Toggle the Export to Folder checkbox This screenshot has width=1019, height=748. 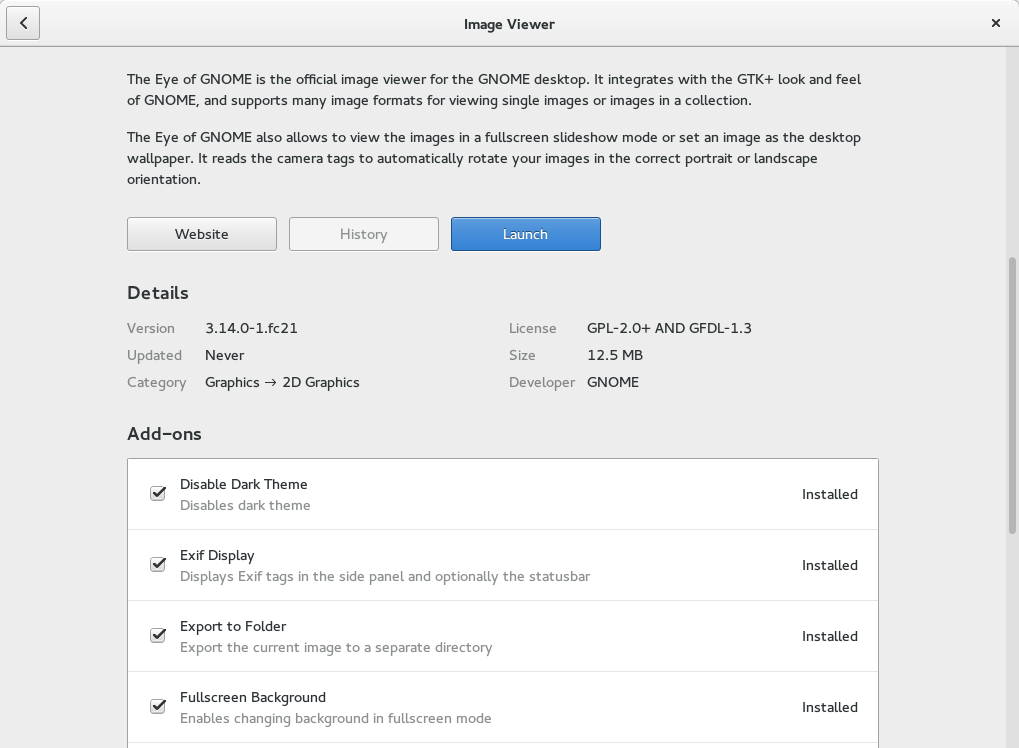pos(158,635)
